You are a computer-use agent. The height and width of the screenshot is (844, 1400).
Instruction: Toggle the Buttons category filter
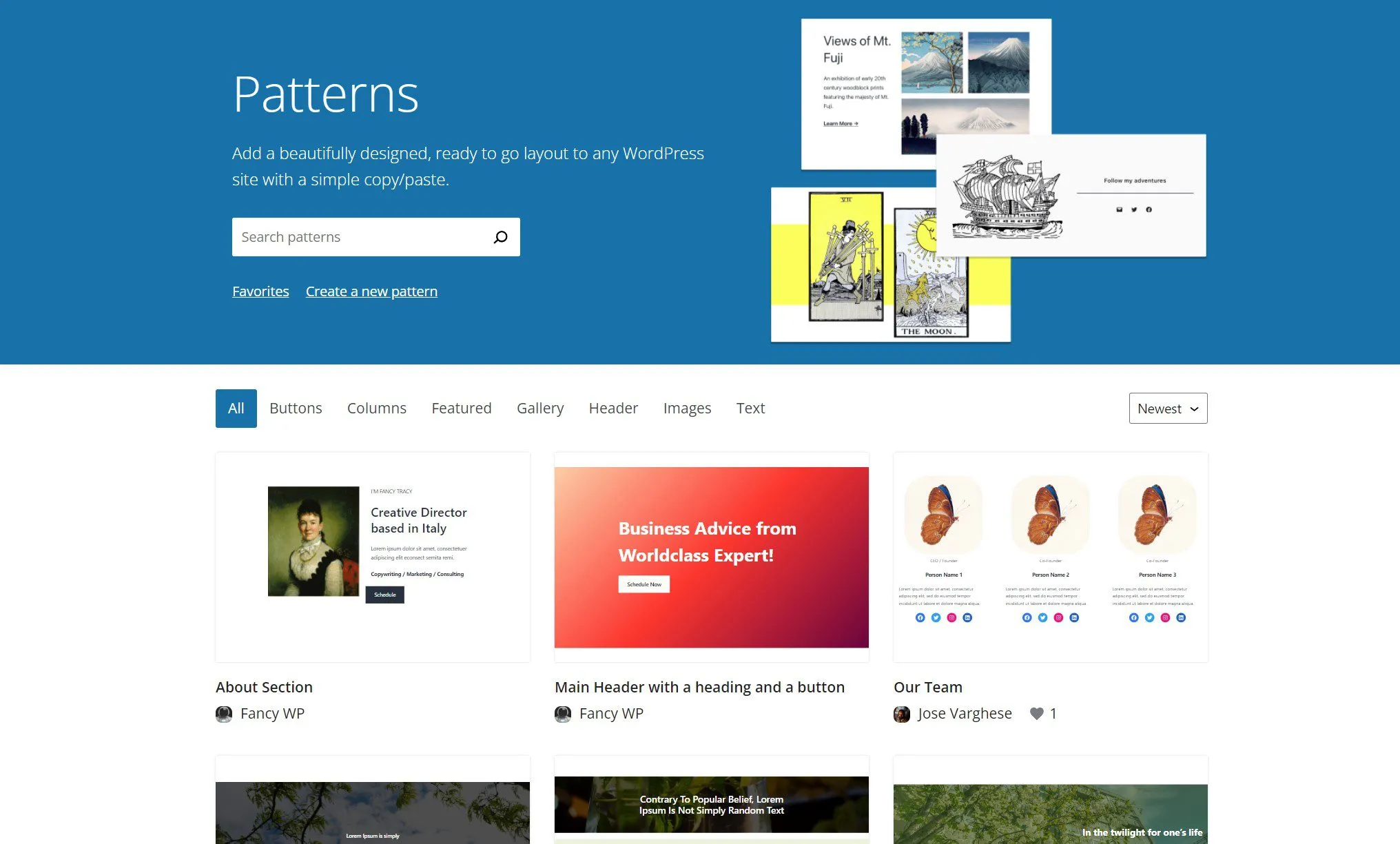[296, 408]
